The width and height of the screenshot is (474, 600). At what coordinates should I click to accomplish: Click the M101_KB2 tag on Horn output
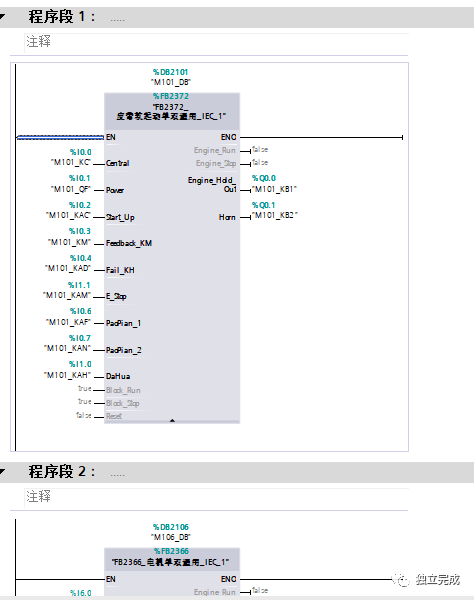(274, 215)
